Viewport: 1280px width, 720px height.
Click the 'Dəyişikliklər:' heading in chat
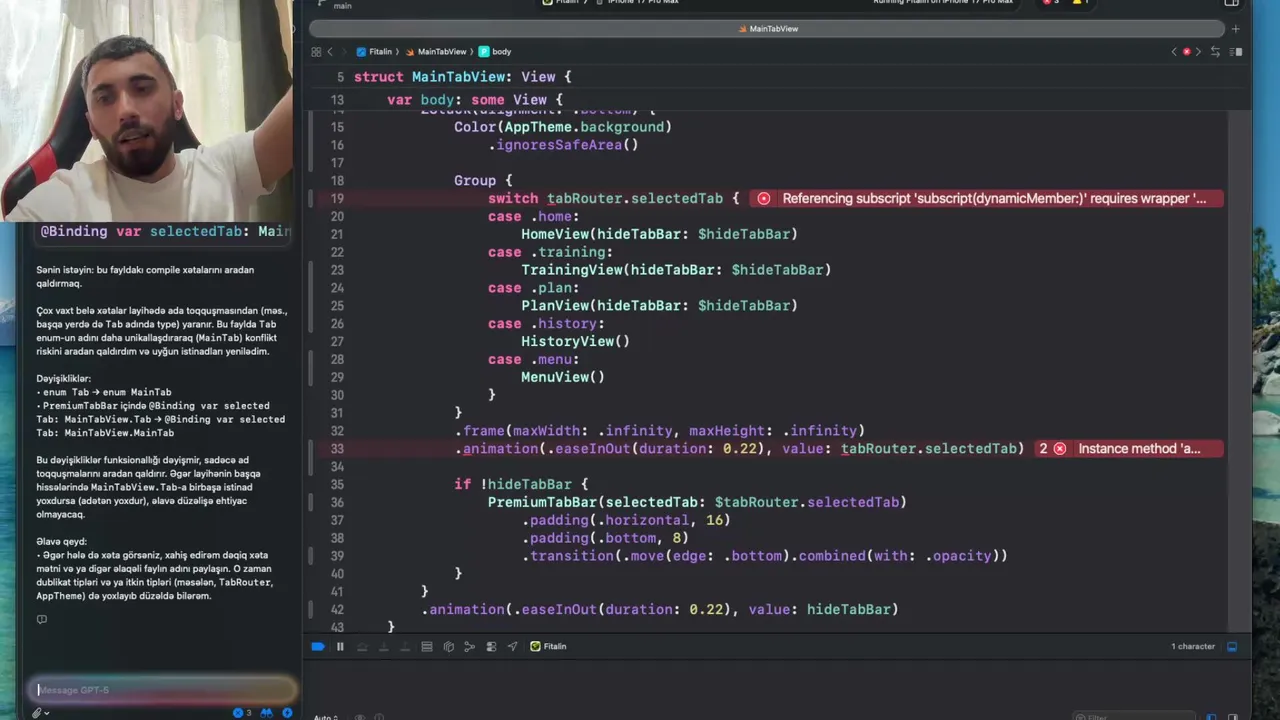coord(63,379)
